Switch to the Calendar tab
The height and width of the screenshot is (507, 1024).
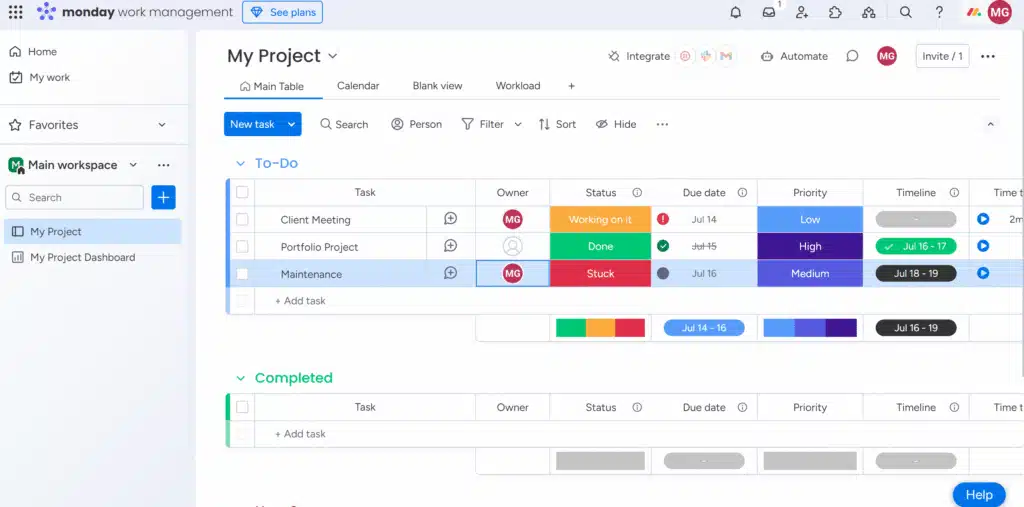click(x=358, y=86)
